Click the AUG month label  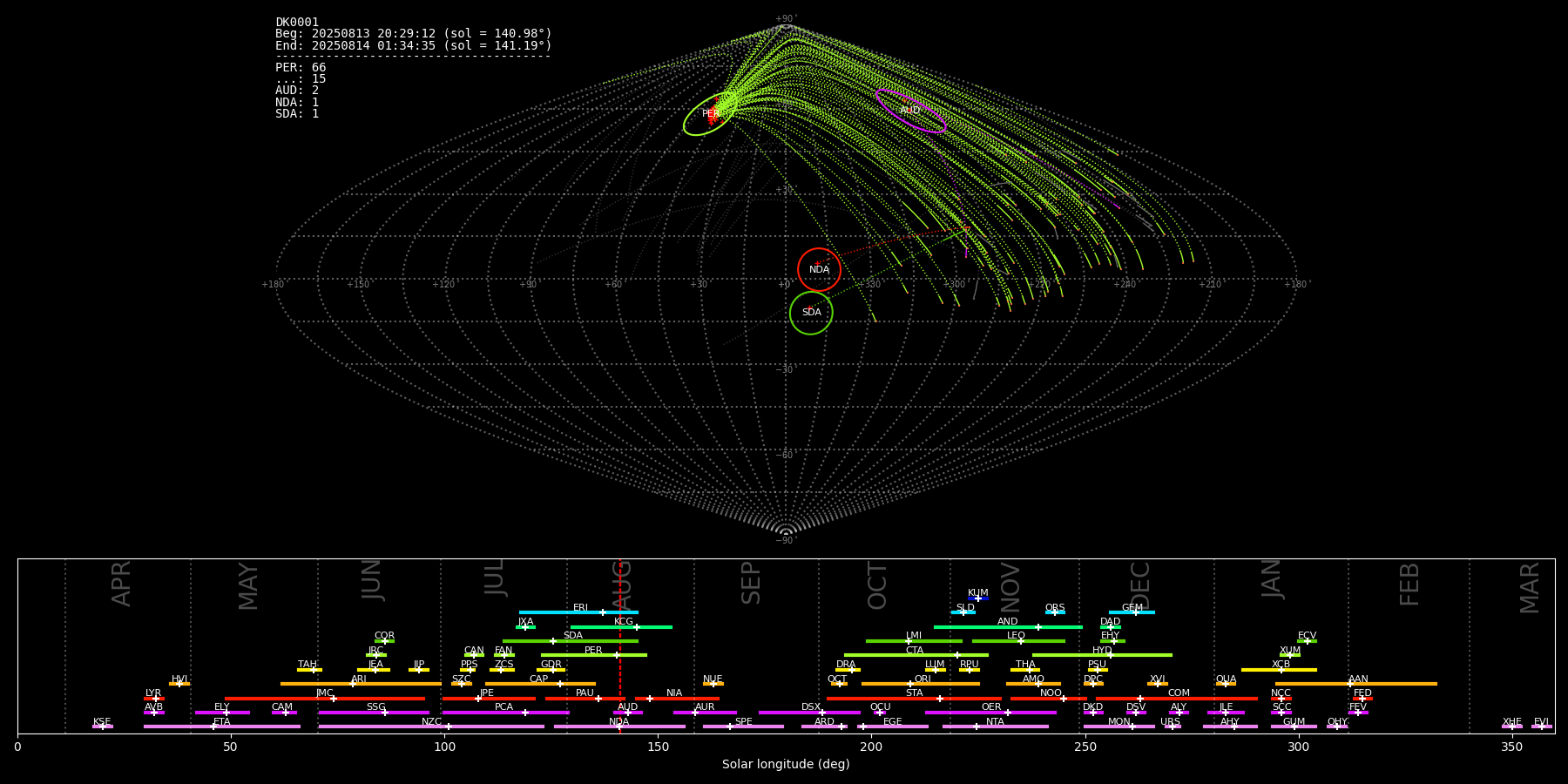click(621, 586)
